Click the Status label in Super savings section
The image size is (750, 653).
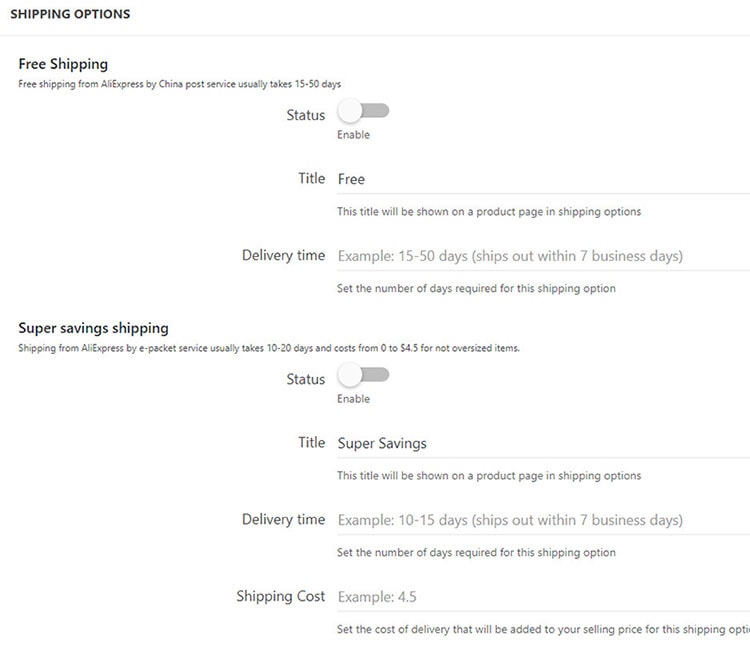coord(305,379)
